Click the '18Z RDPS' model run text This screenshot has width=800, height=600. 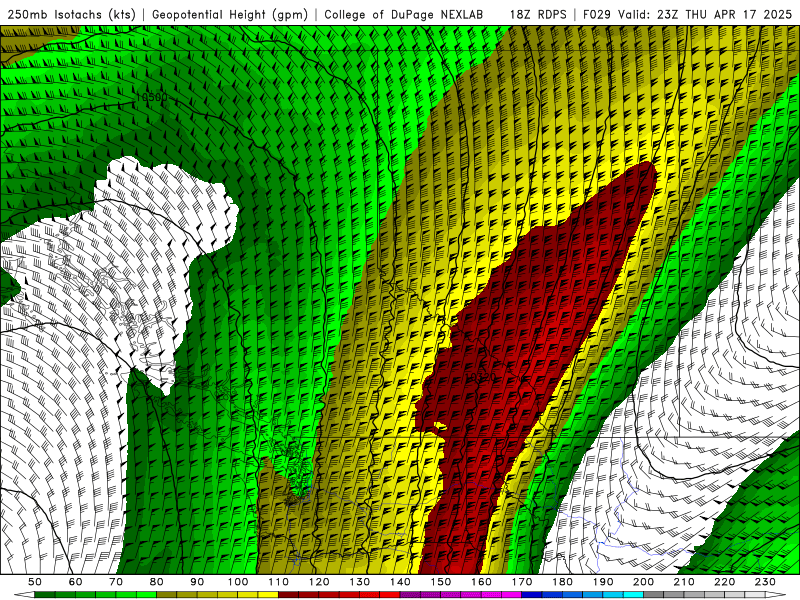pyautogui.click(x=538, y=14)
